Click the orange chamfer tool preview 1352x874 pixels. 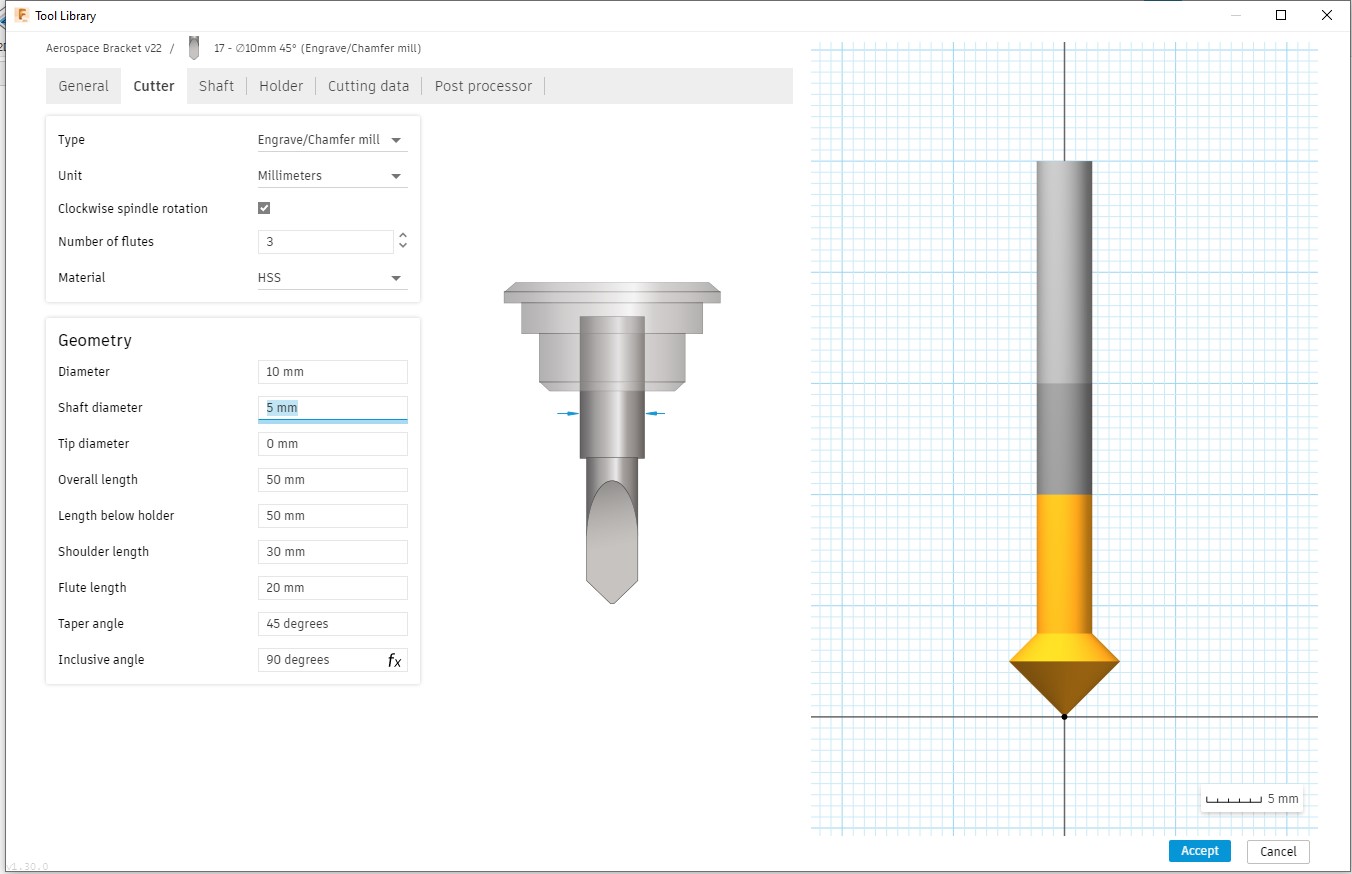1064,605
